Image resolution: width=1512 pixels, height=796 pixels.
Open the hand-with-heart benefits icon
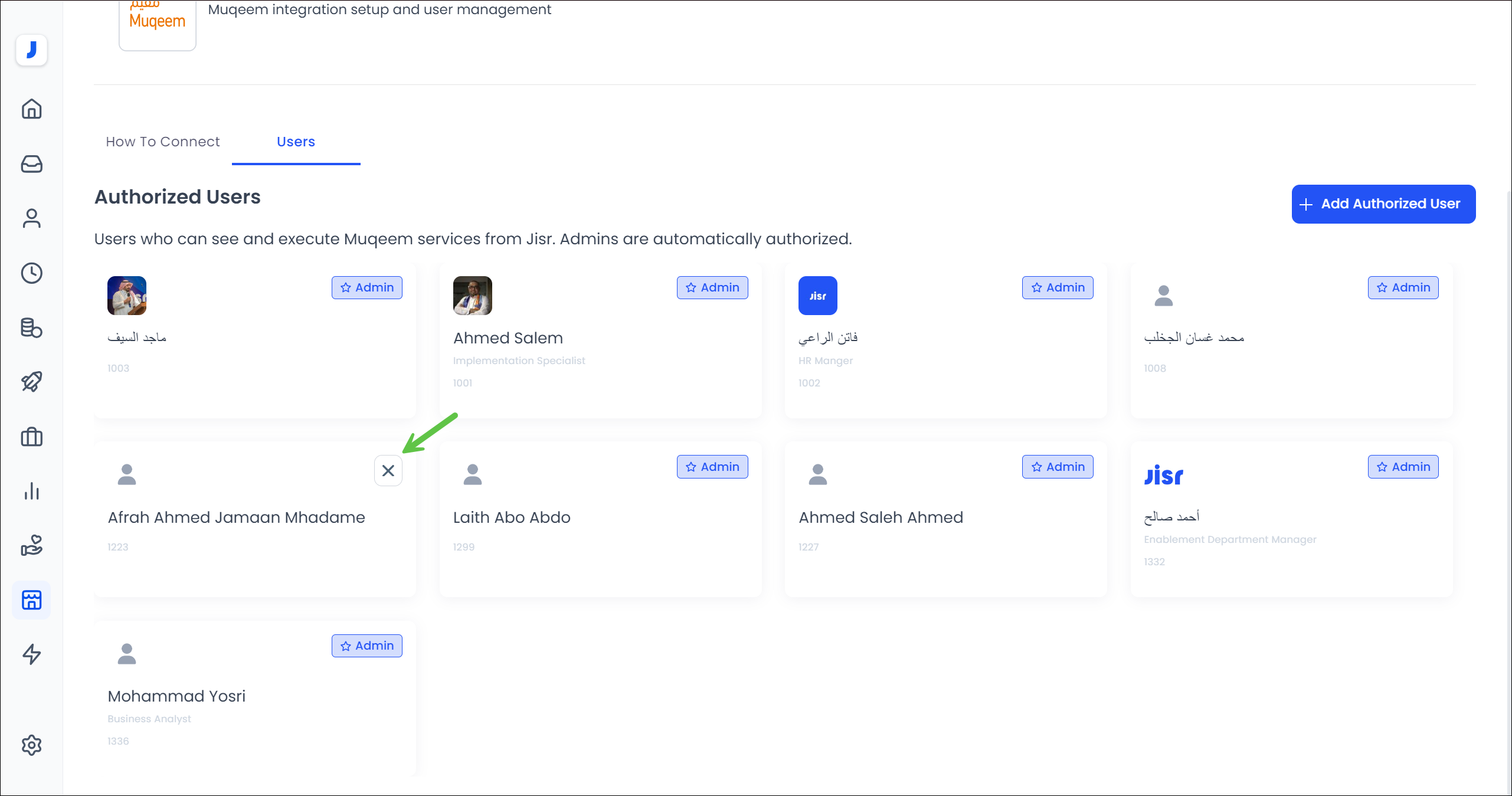[31, 545]
